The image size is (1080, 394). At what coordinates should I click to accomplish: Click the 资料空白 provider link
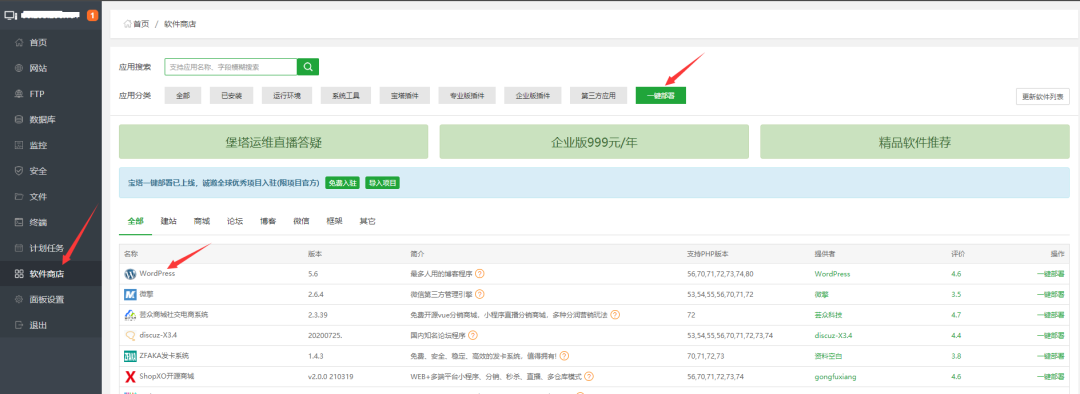click(x=828, y=356)
